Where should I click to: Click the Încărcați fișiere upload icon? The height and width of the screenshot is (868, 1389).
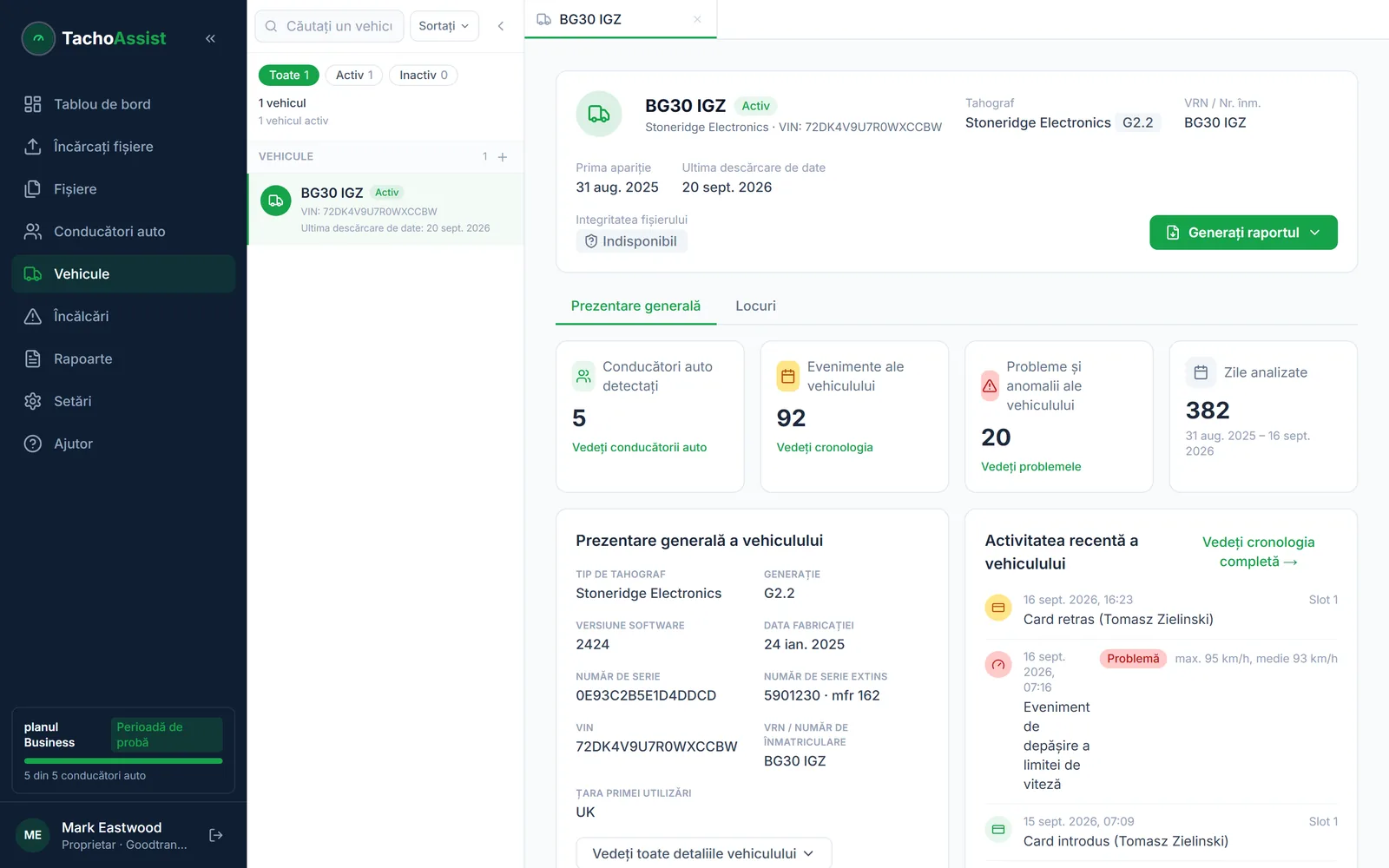(x=33, y=147)
